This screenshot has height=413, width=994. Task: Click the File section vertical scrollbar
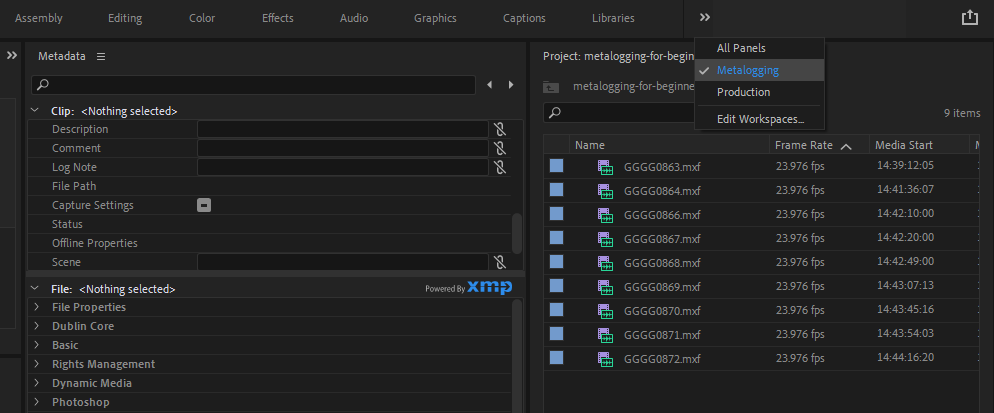[x=517, y=355]
